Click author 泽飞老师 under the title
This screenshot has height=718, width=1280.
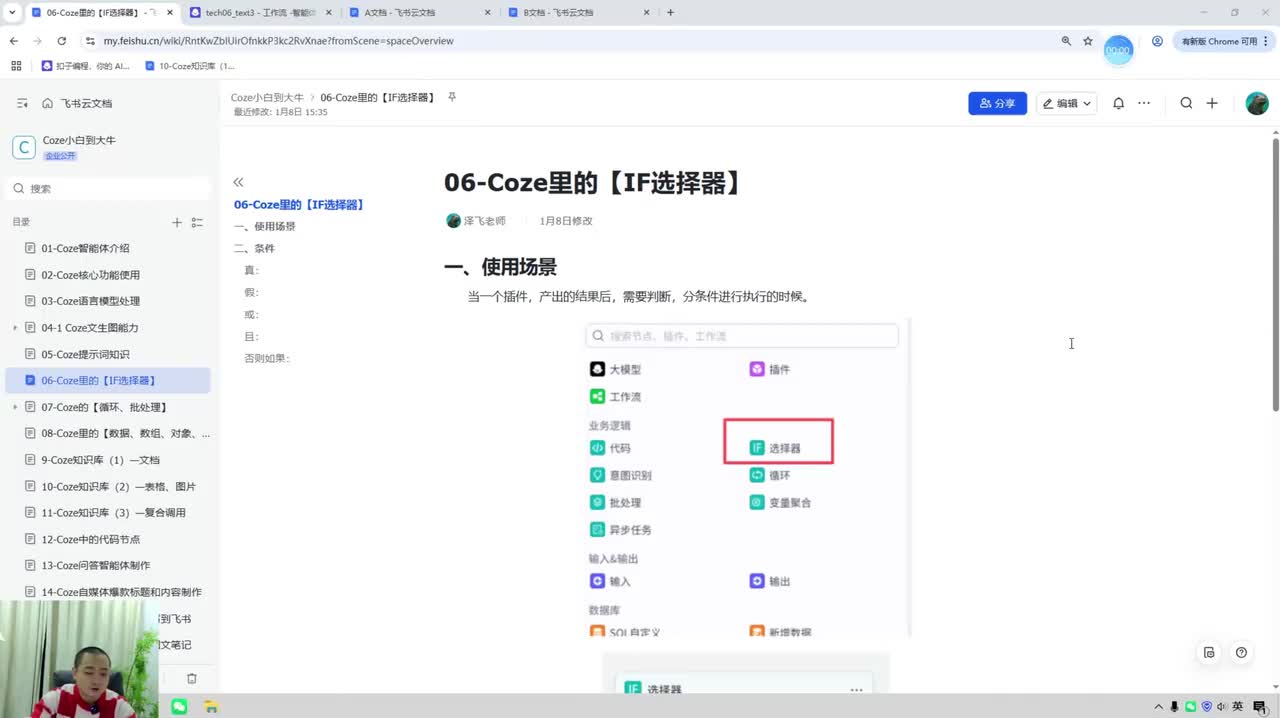(x=484, y=221)
